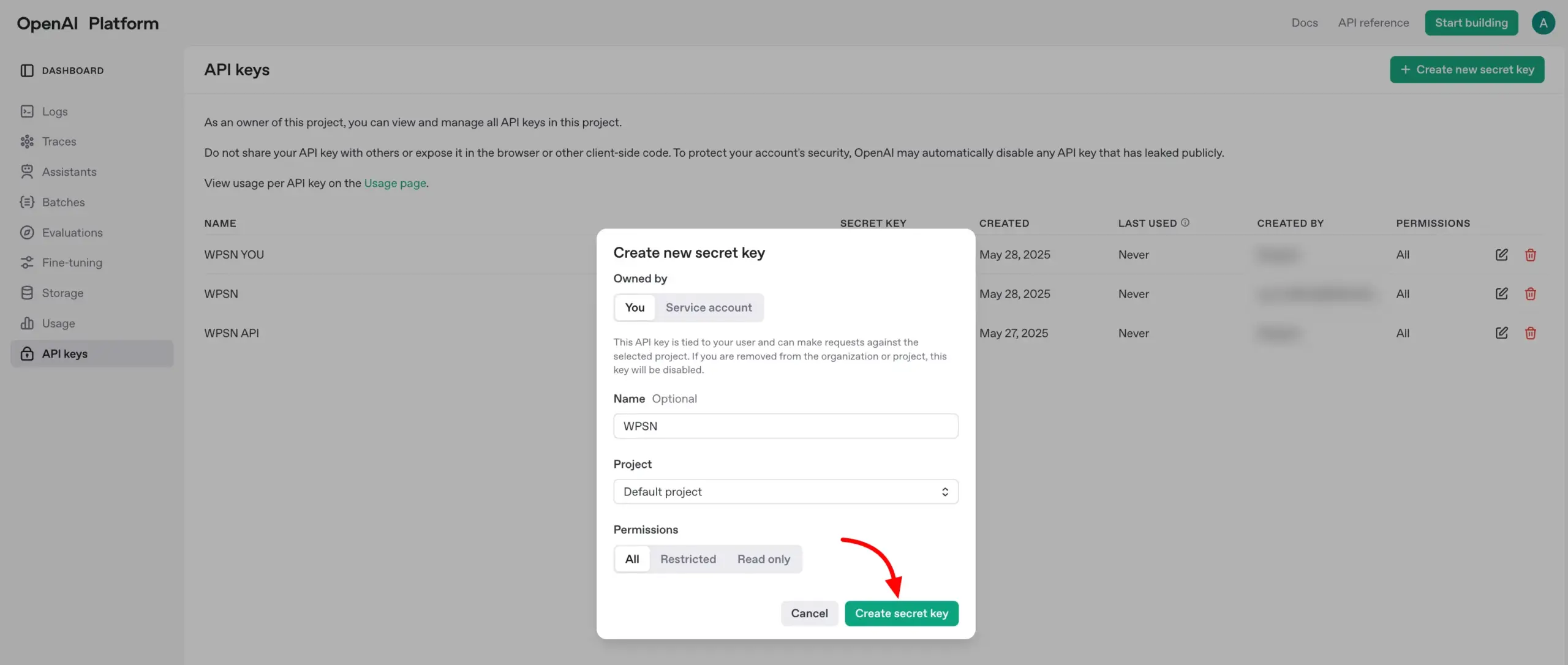
Task: Click the Assistants robot icon
Action: coord(27,172)
